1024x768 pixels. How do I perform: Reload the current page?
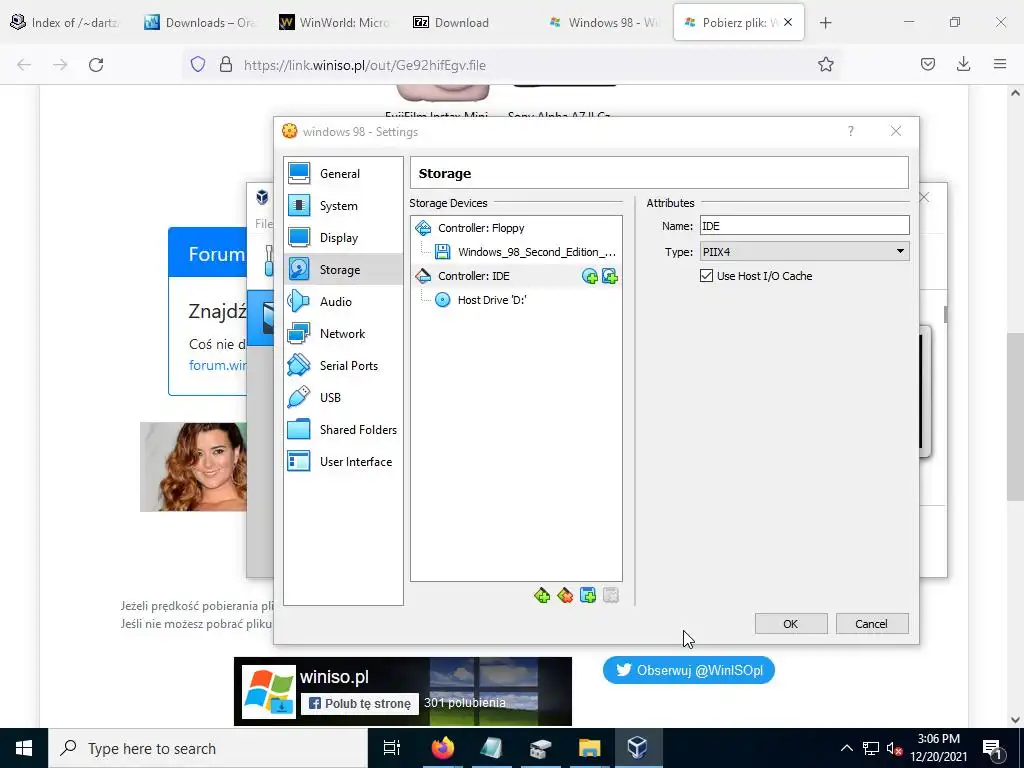tap(96, 65)
